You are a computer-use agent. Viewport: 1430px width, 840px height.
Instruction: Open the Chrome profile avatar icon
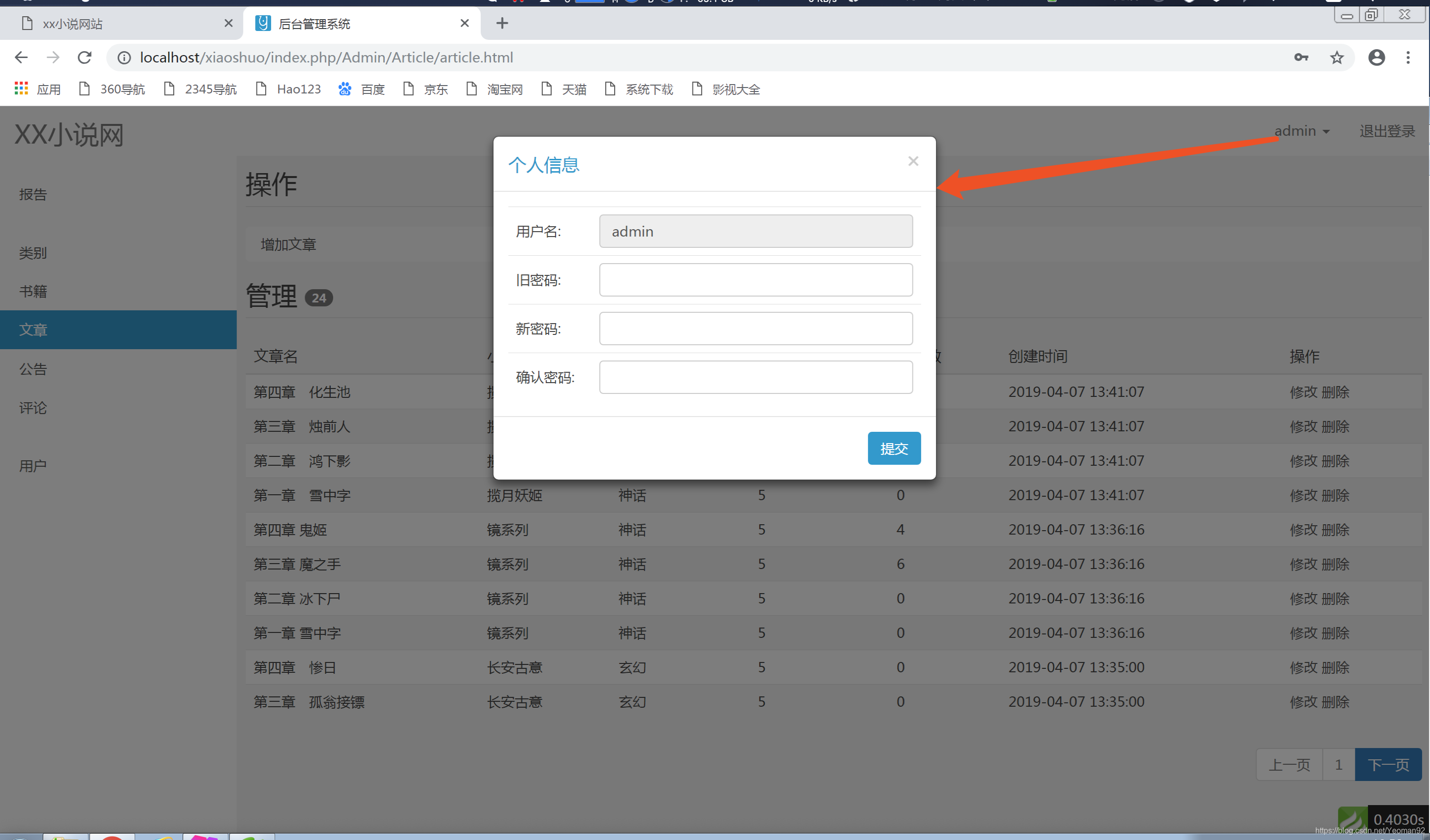pos(1377,57)
